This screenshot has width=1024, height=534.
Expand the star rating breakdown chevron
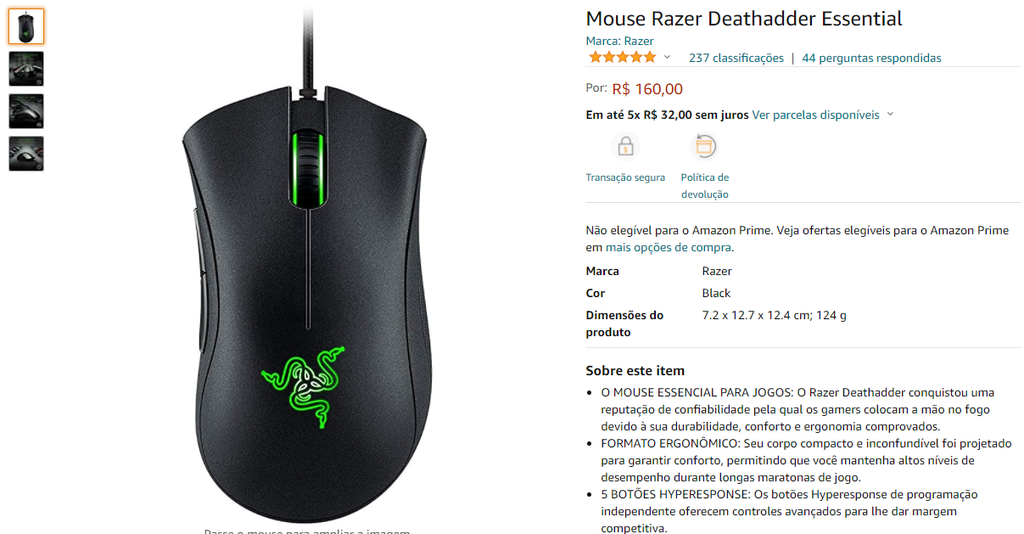tap(667, 57)
